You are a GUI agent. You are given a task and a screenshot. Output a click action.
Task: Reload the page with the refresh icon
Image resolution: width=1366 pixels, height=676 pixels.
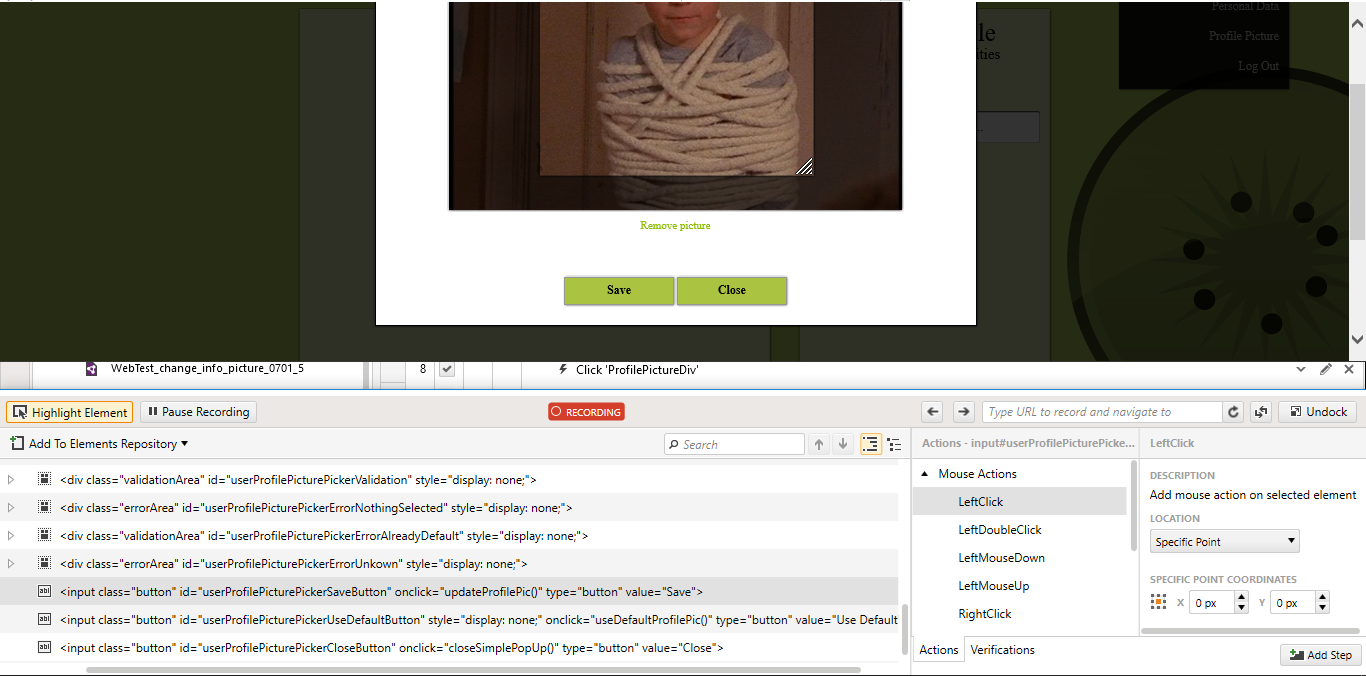[1234, 412]
